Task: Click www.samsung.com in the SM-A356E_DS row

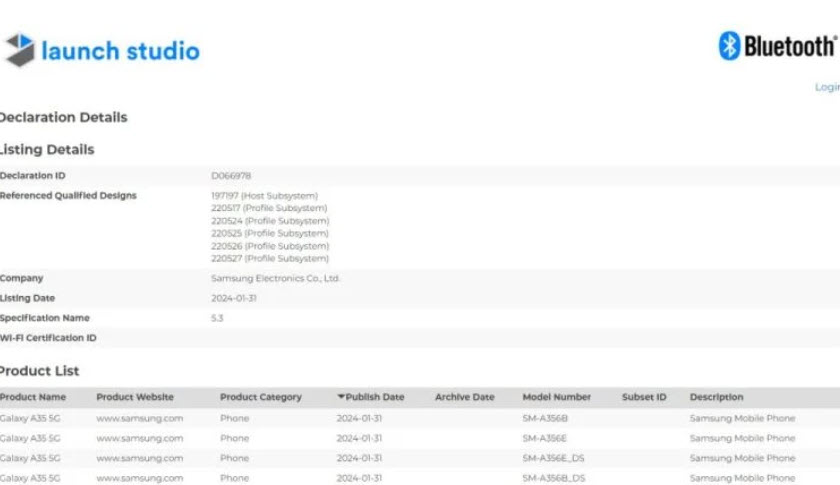Action: (x=140, y=458)
